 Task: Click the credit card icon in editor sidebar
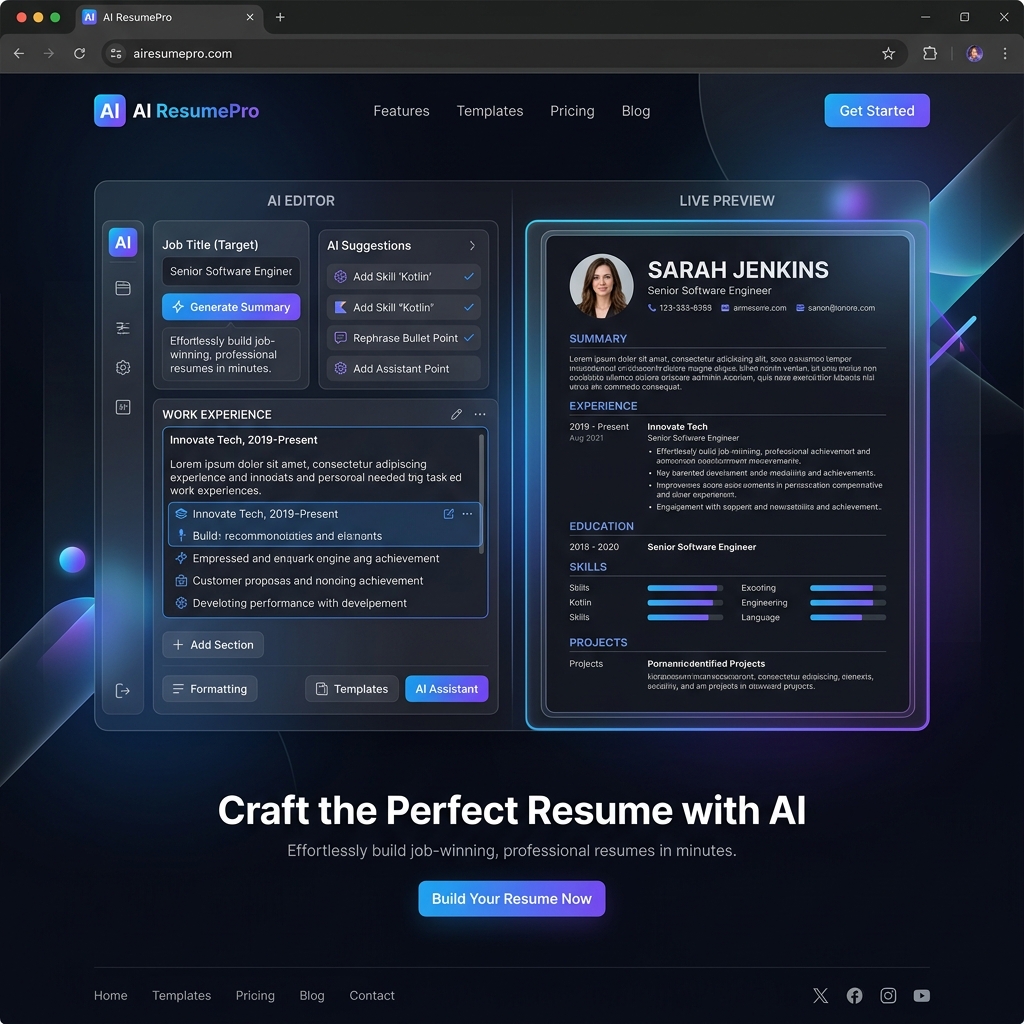(x=123, y=288)
